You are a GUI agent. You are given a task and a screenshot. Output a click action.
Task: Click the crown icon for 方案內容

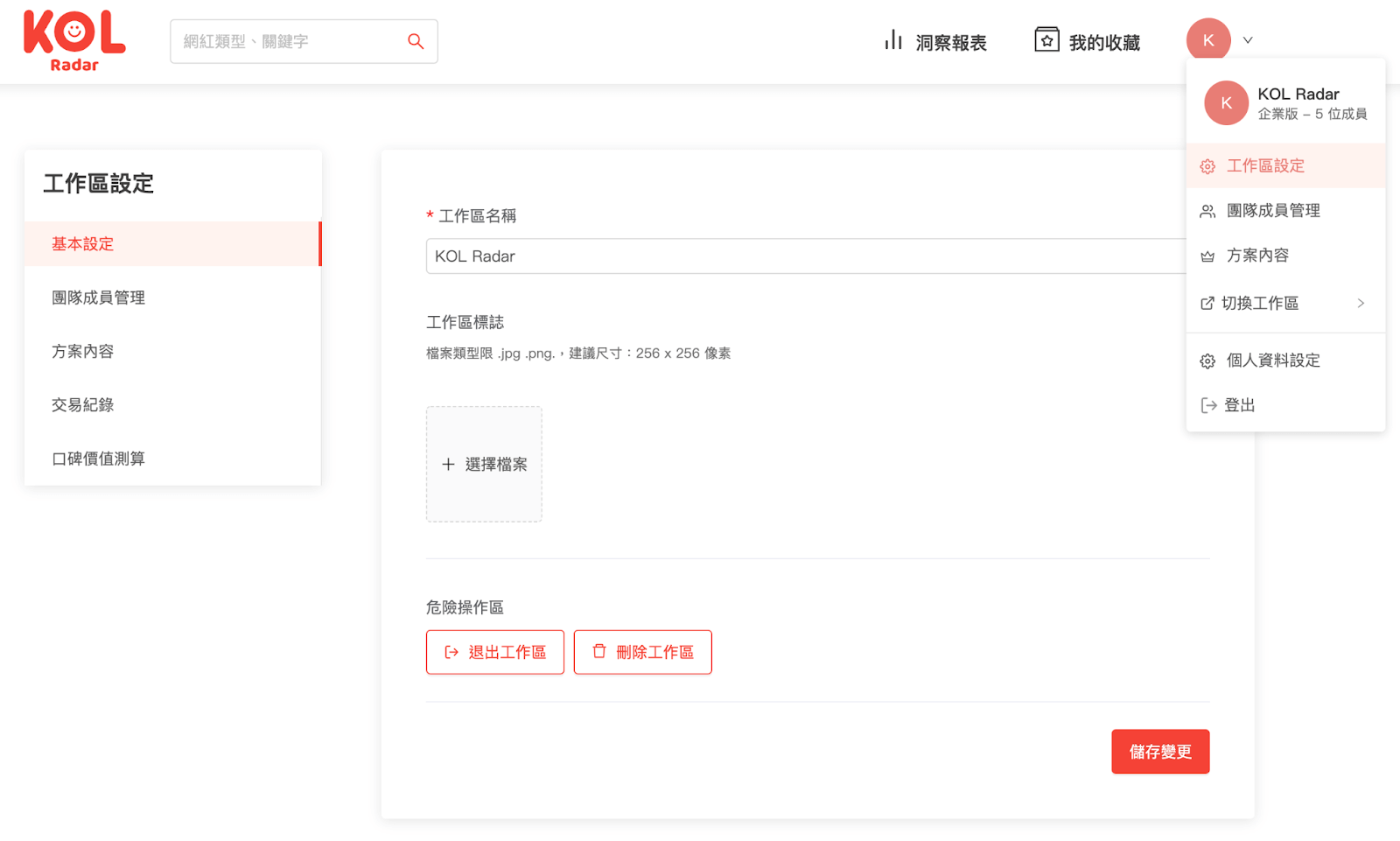point(1207,256)
